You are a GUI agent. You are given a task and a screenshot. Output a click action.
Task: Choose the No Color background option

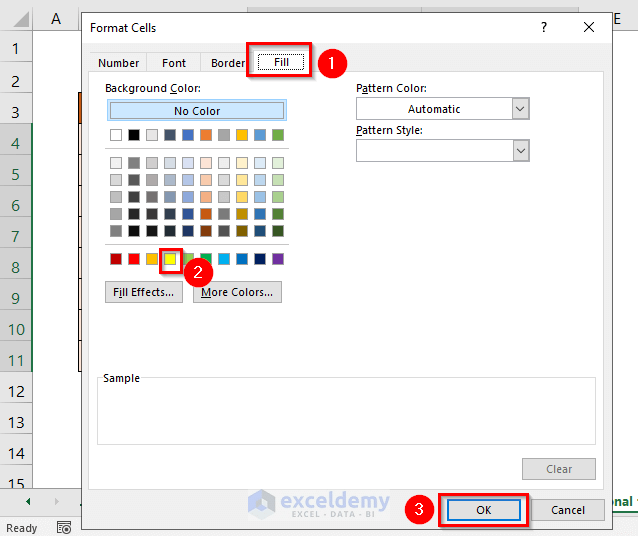coord(197,111)
